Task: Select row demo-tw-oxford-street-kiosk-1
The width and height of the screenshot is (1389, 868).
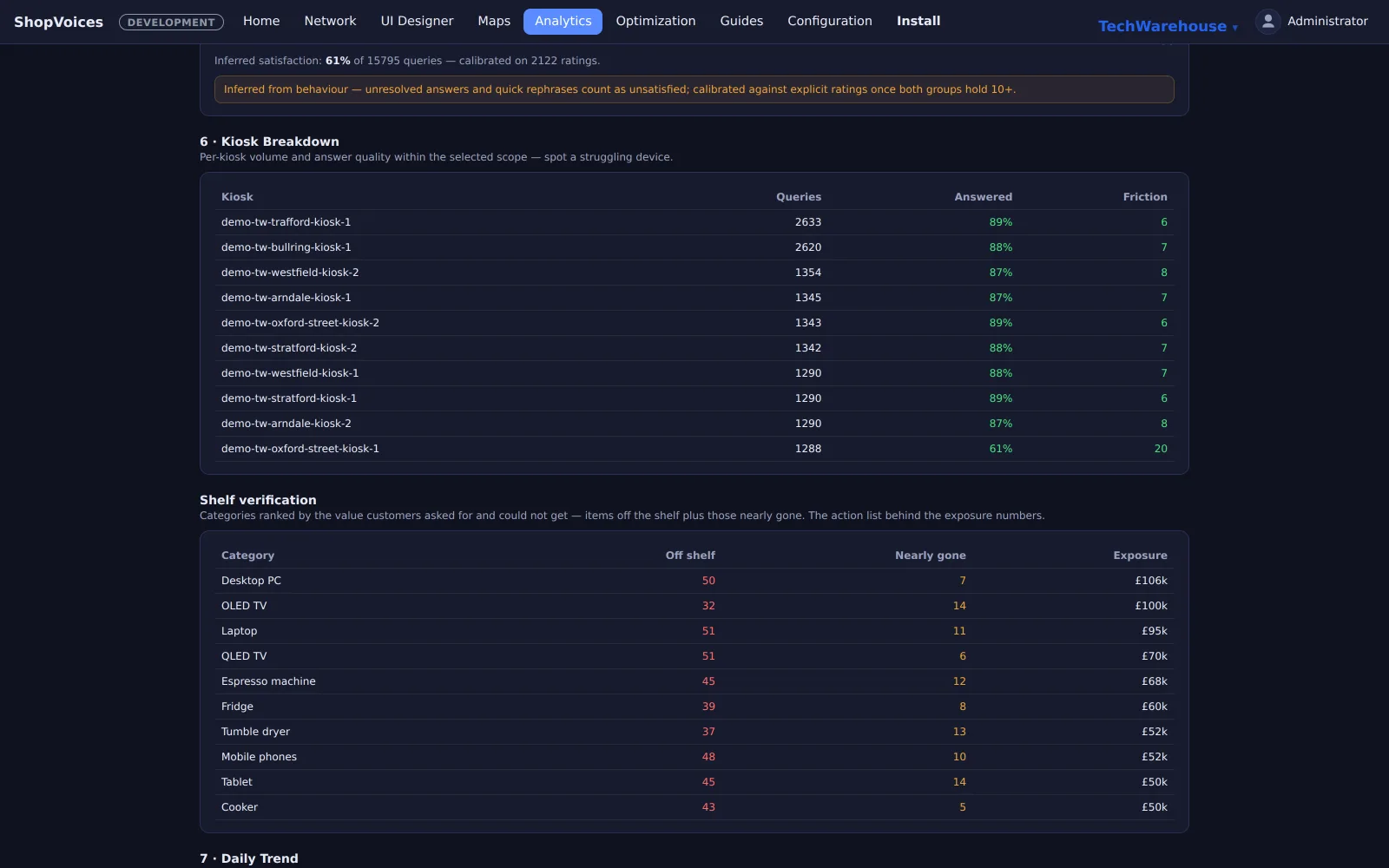Action: [694, 449]
